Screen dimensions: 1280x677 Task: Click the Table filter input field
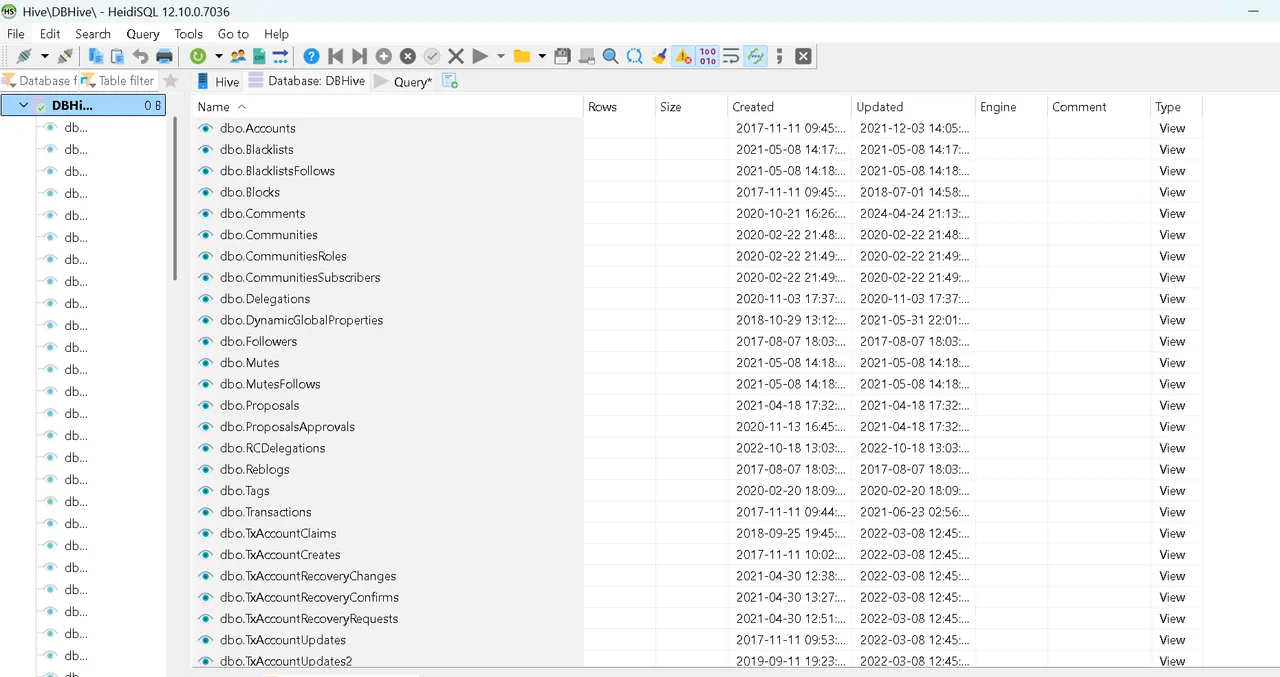[x=119, y=81]
